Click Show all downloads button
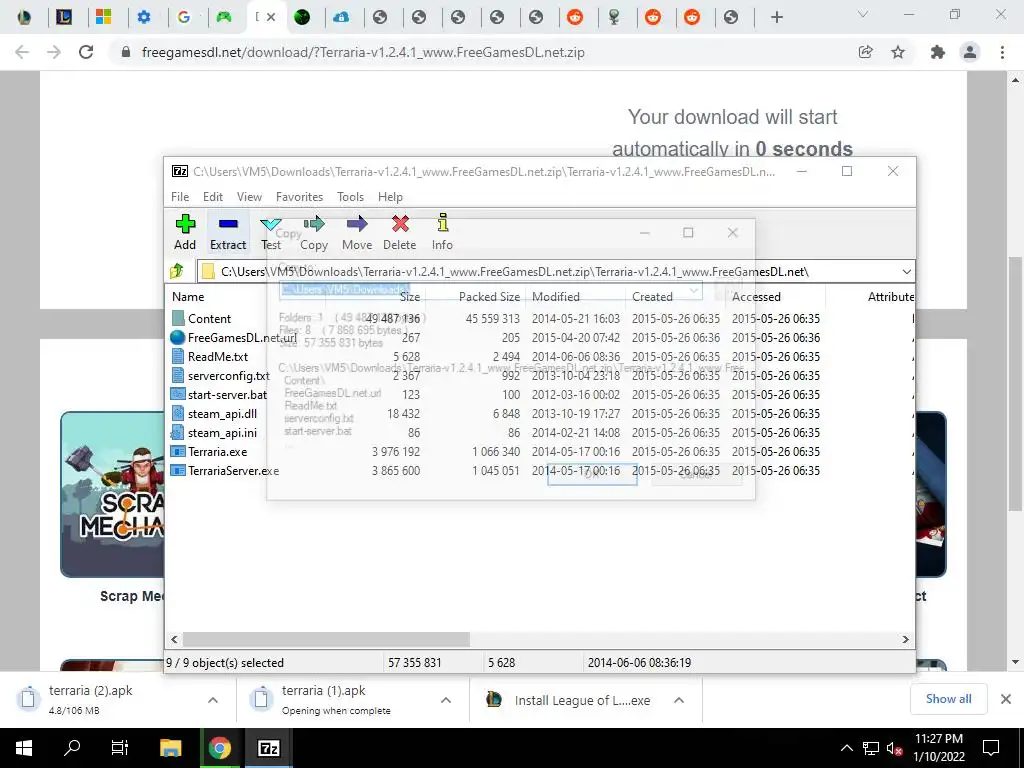The width and height of the screenshot is (1024, 768). (x=948, y=699)
